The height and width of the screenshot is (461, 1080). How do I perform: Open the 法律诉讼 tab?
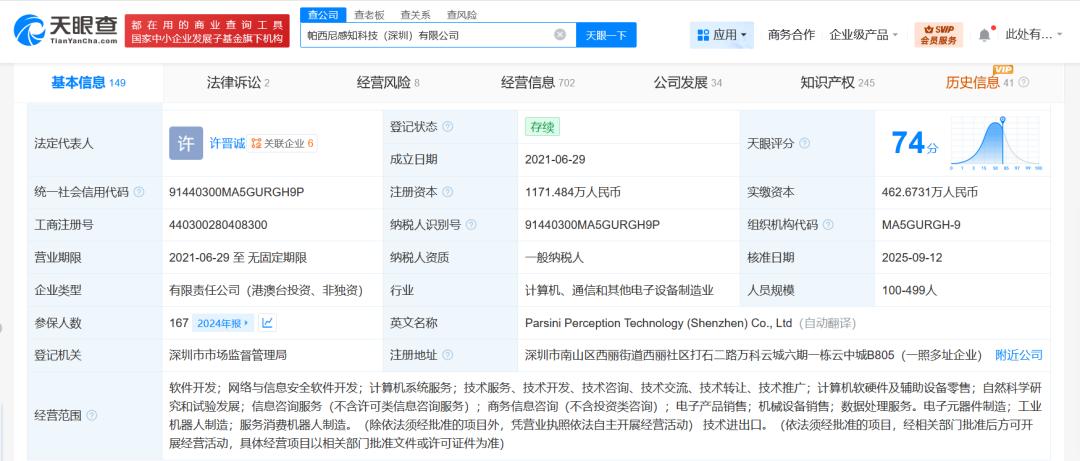(238, 83)
